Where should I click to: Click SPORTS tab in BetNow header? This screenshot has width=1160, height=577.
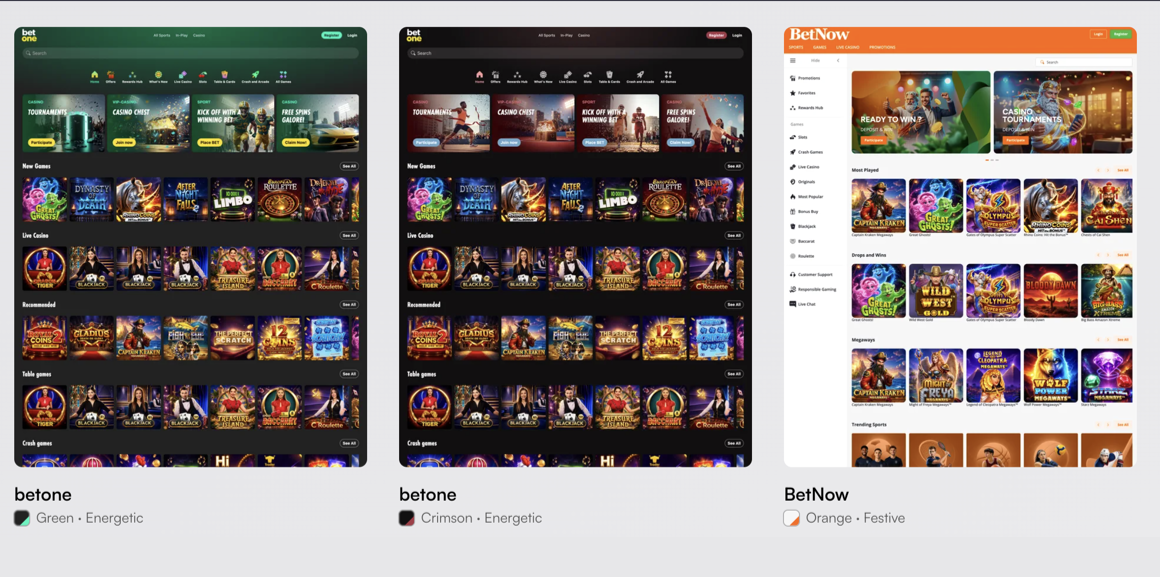796,47
